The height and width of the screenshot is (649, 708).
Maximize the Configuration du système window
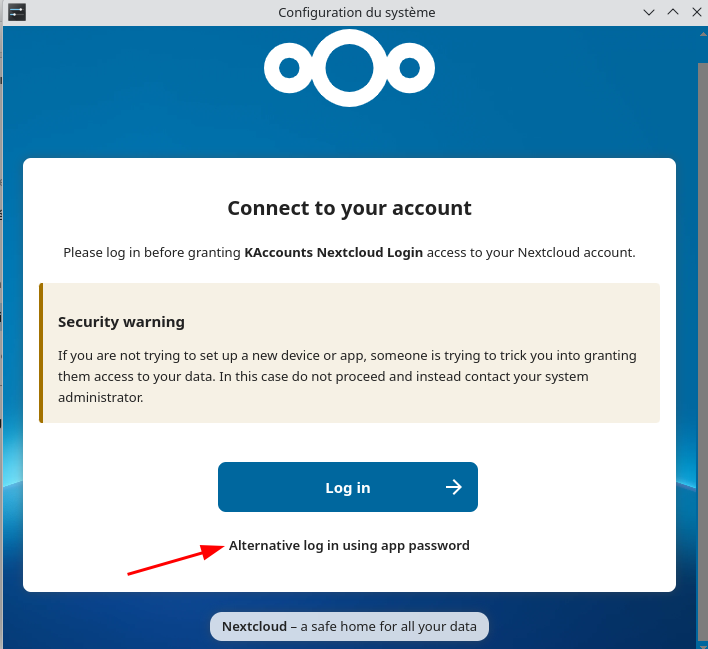point(672,12)
